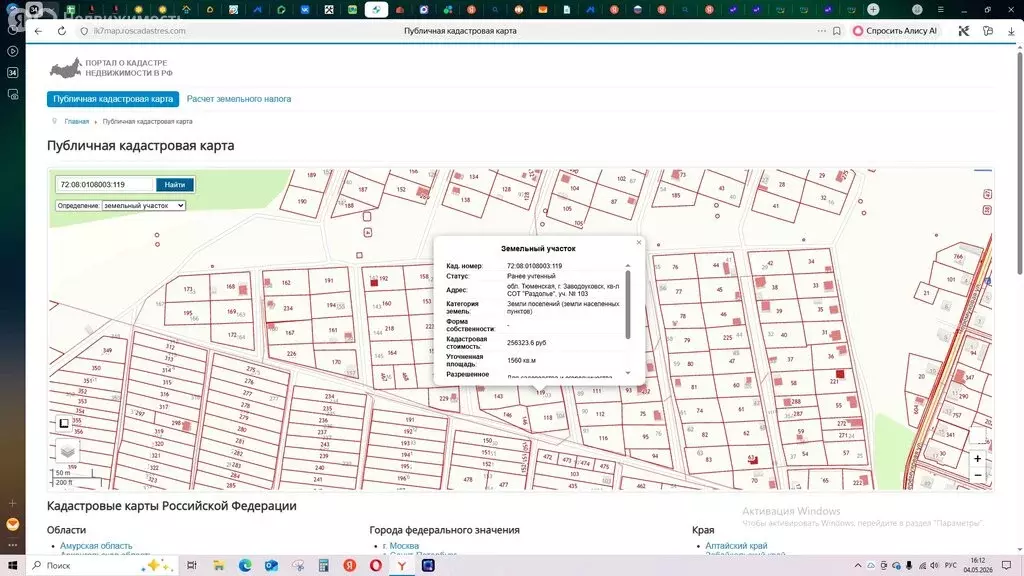Open the volume control in tray
This screenshot has height=576, width=1024.
pyautogui.click(x=934, y=566)
